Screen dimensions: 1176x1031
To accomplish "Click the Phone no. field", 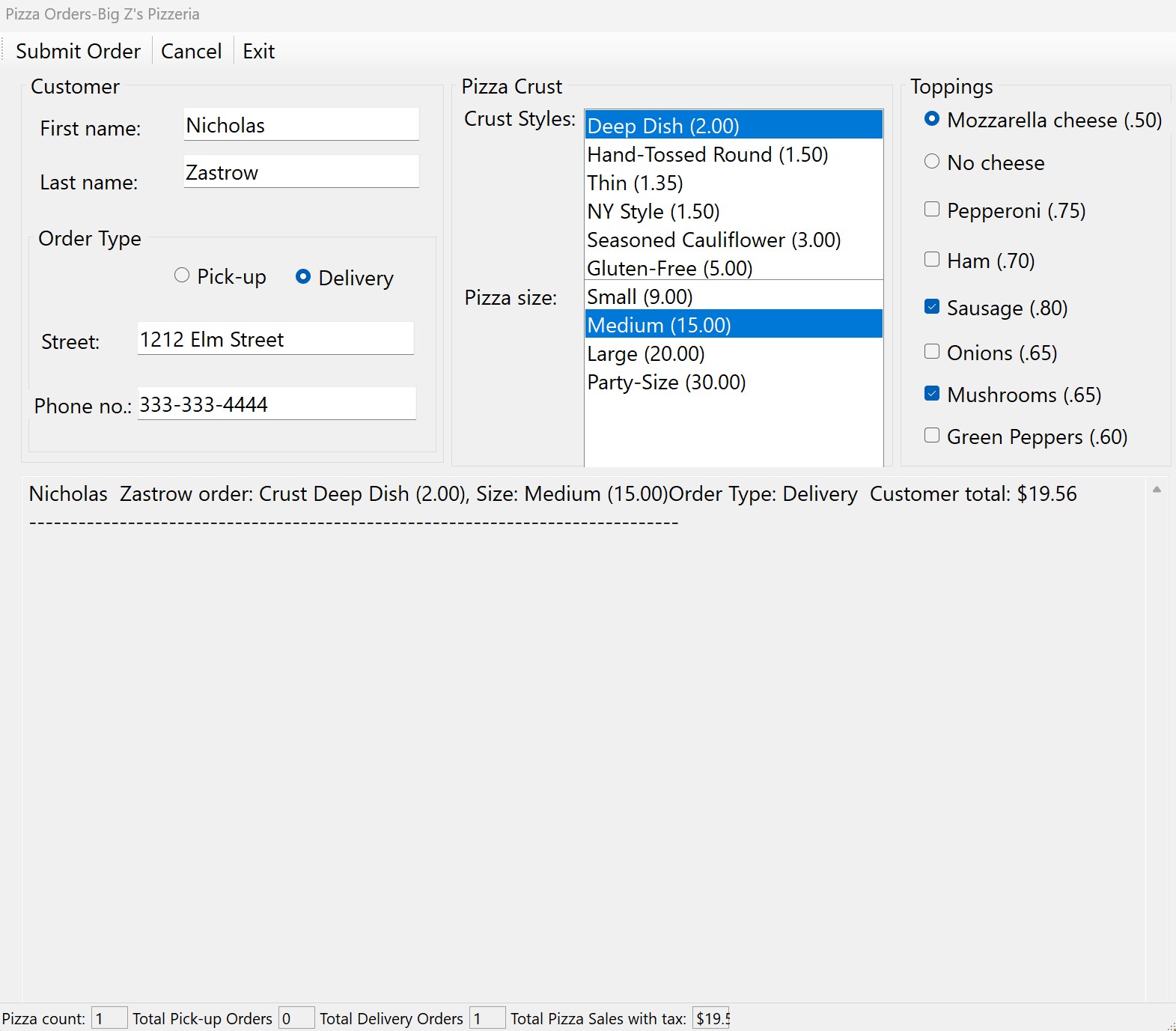I will point(277,404).
